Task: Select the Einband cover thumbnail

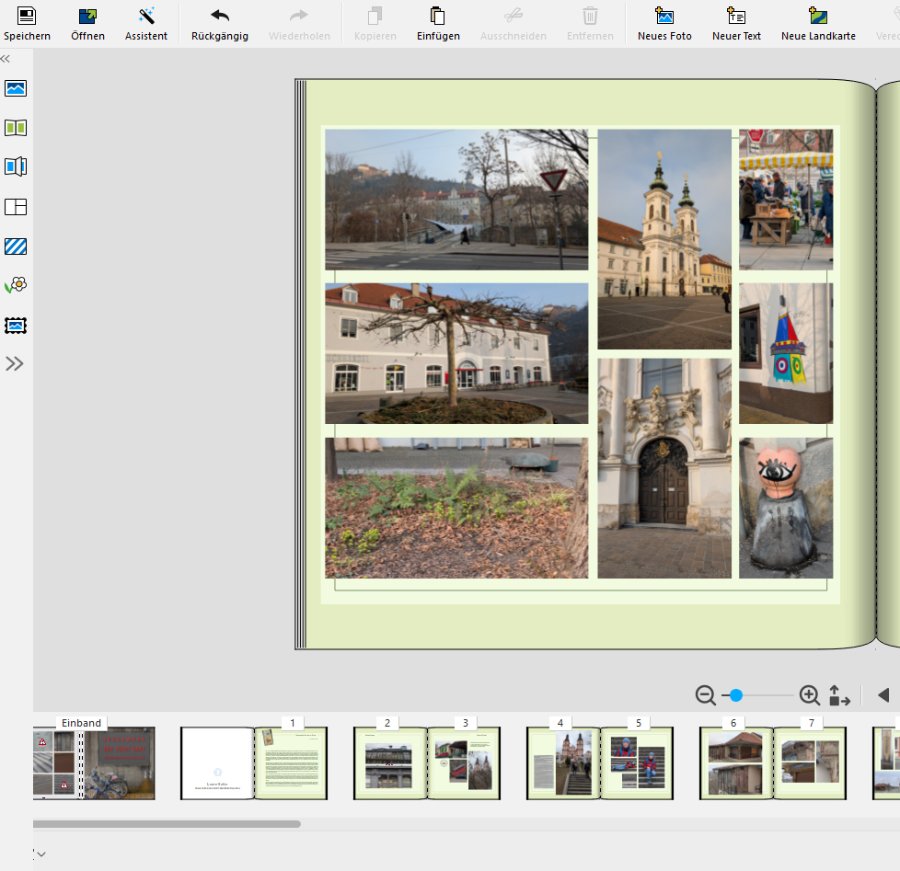Action: click(94, 763)
